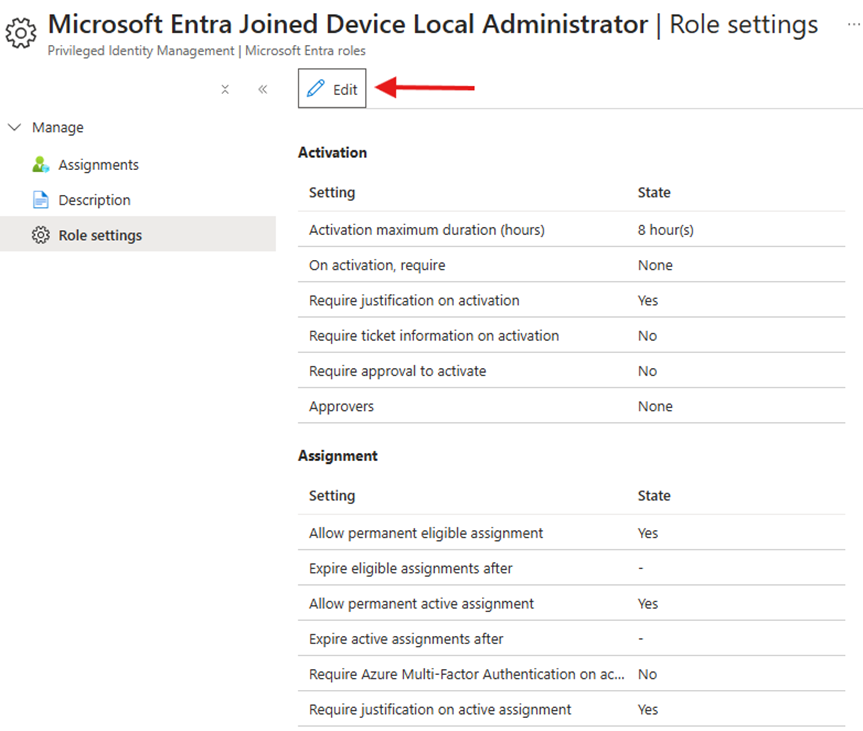Click Require approval to activate setting
Screen dimensions: 863x731
click(x=397, y=371)
